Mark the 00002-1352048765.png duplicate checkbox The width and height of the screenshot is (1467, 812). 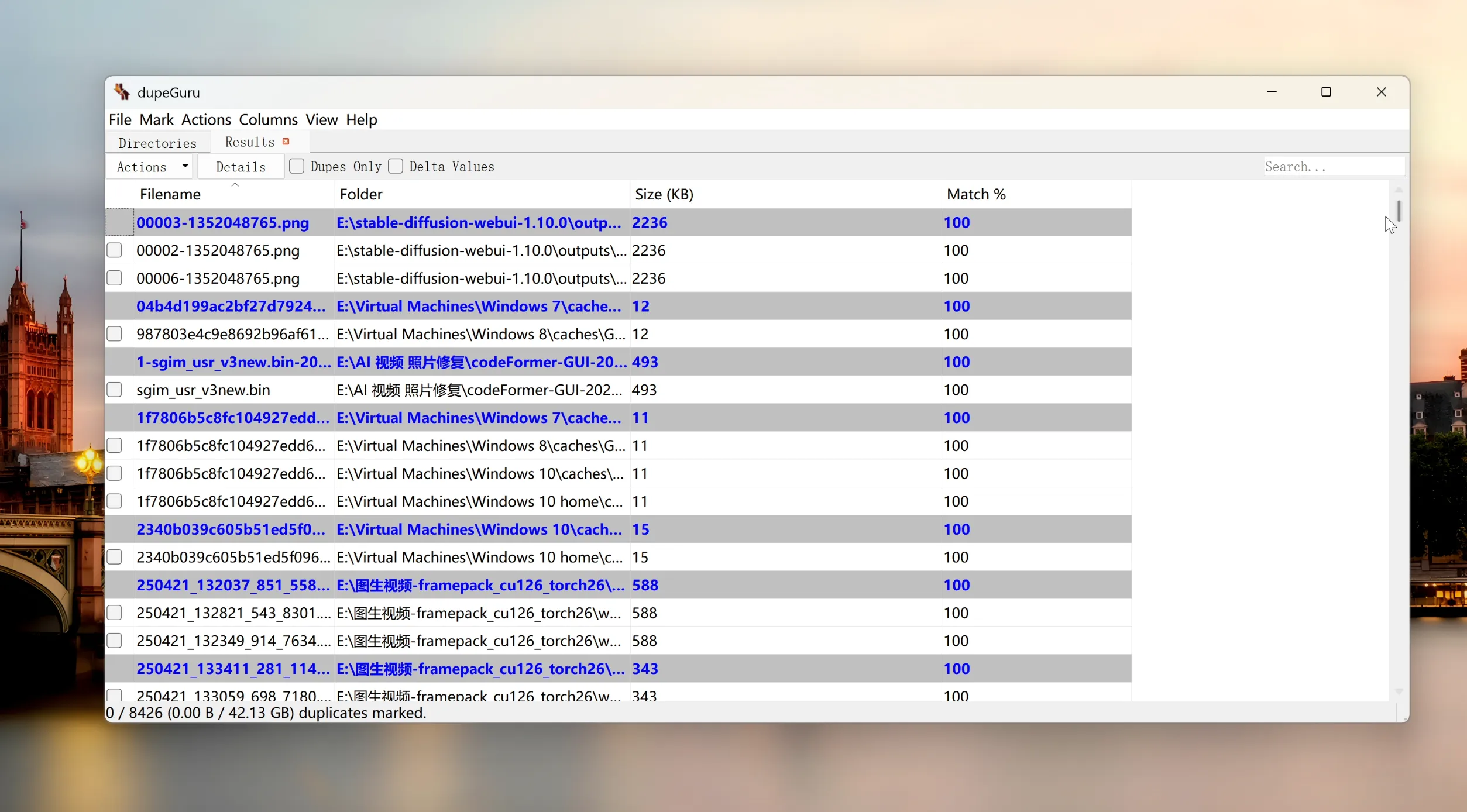coord(115,250)
